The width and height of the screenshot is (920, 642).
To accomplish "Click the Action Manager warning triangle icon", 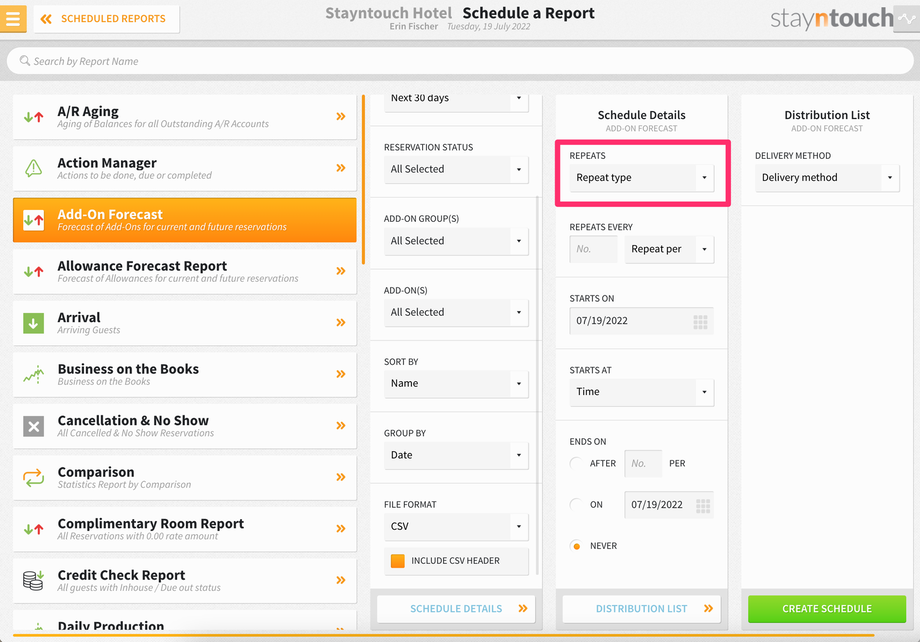I will coord(33,168).
